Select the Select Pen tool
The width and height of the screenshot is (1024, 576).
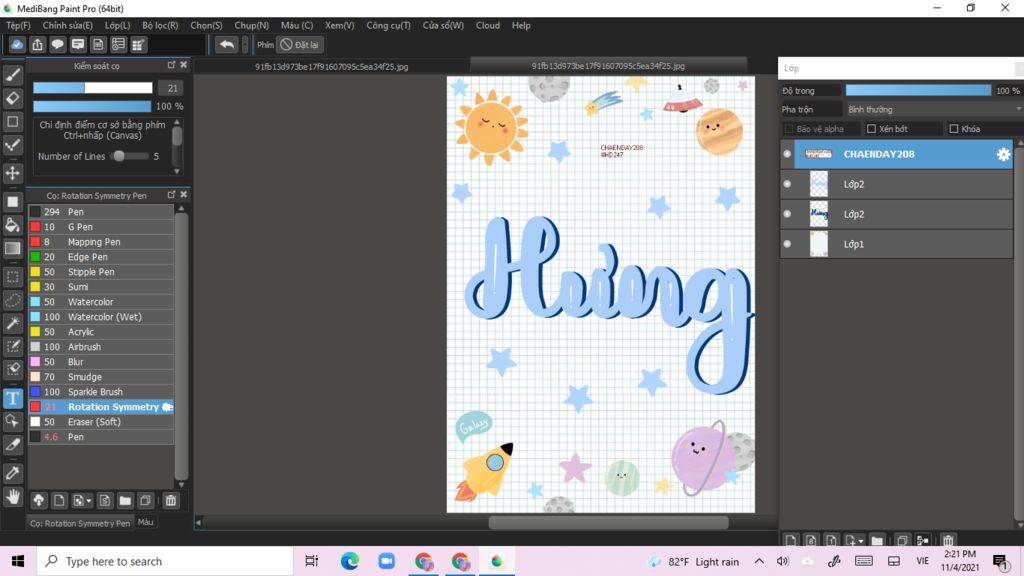click(x=12, y=347)
